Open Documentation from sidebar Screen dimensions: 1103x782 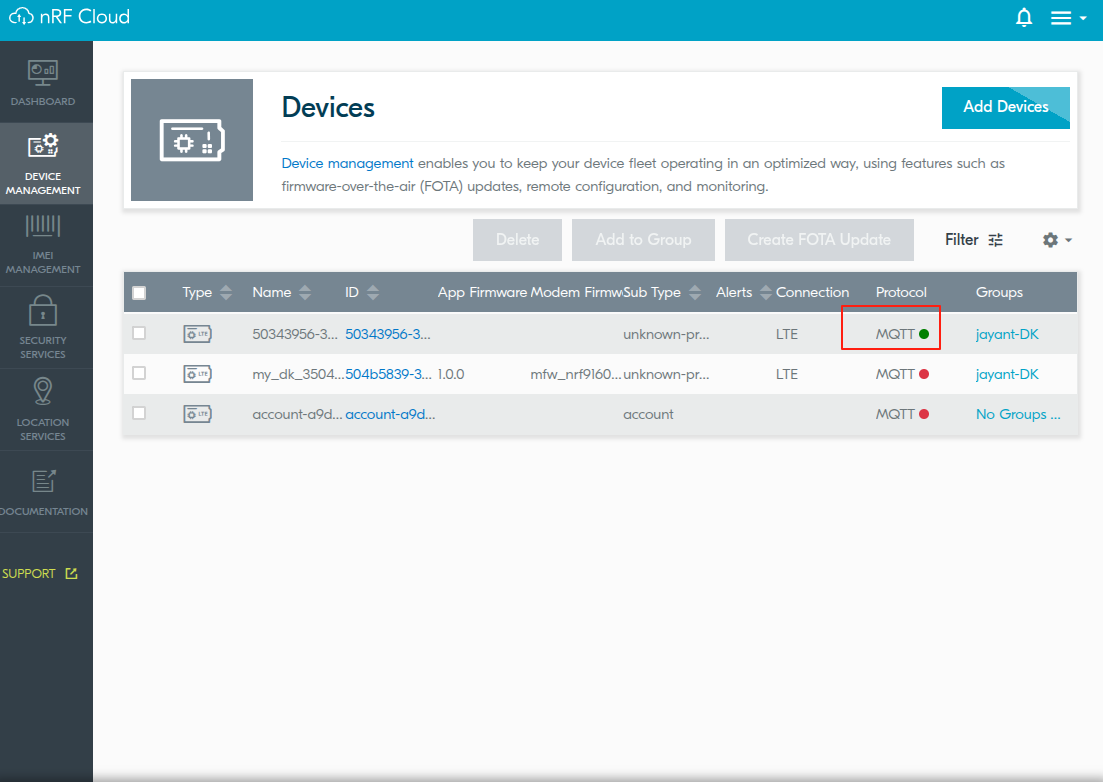point(43,492)
